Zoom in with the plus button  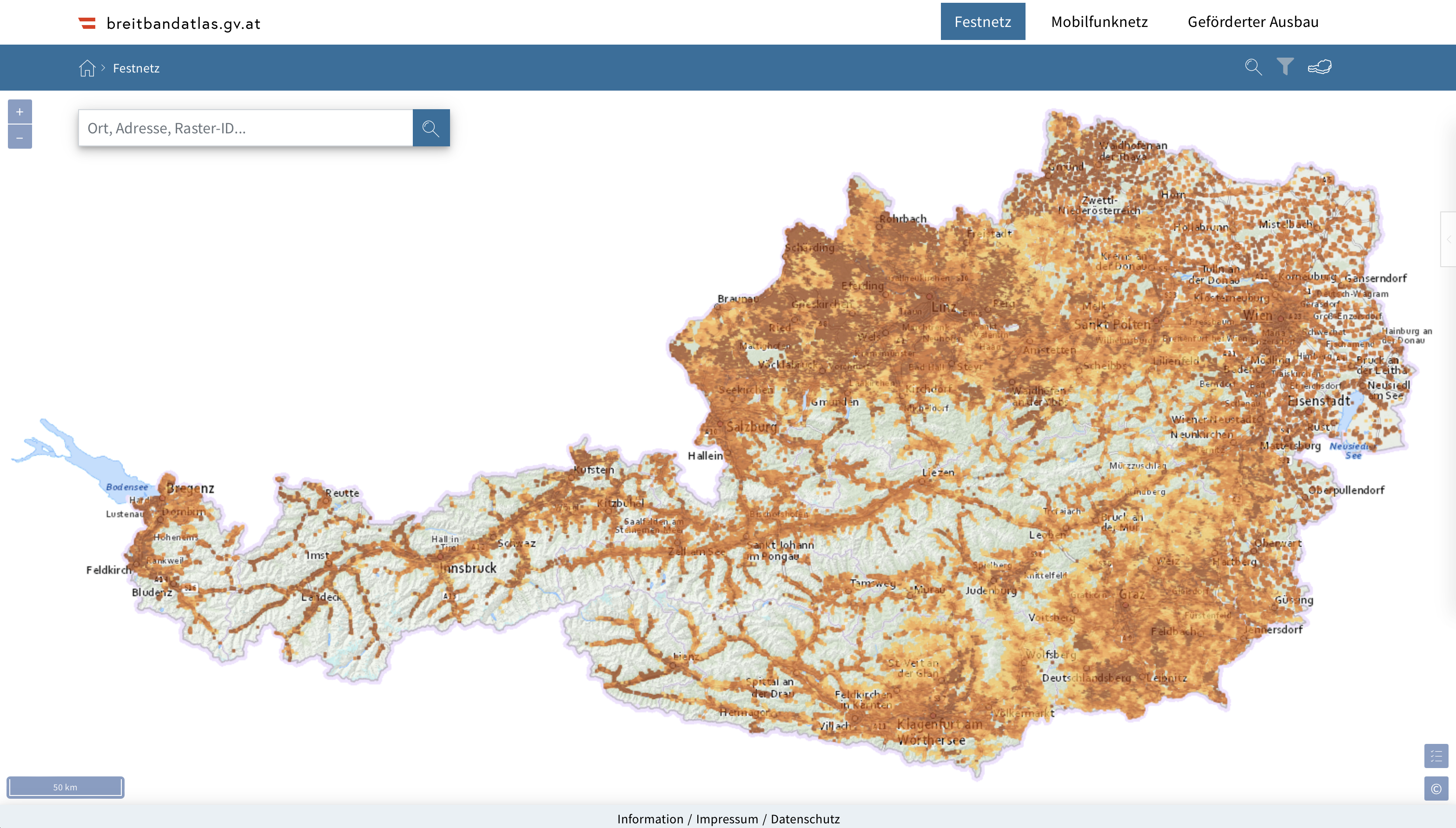(x=20, y=112)
